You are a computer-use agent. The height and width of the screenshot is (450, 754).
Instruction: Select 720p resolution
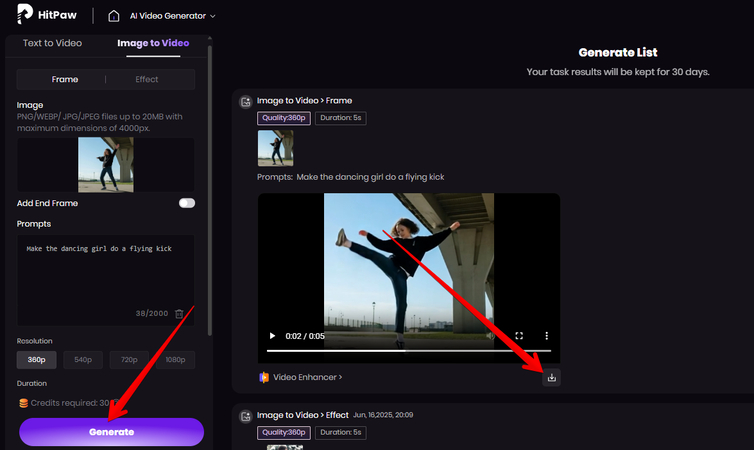click(x=129, y=360)
